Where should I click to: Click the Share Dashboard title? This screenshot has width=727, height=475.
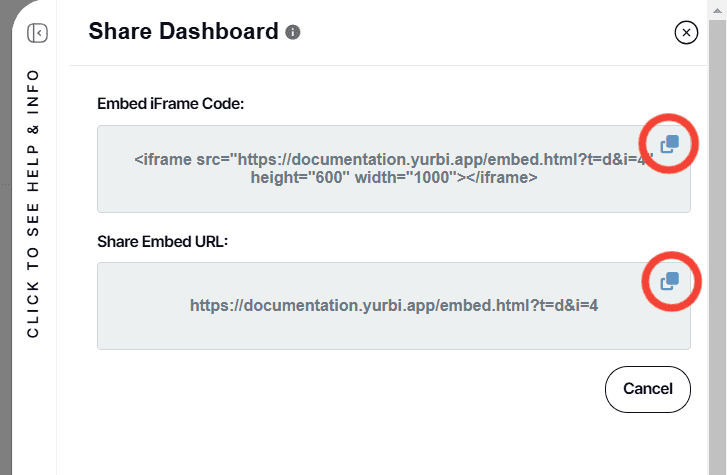(183, 32)
